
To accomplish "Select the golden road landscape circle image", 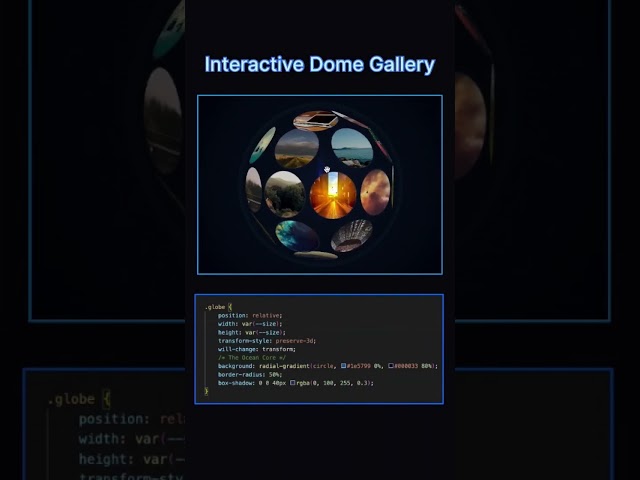I will [x=297, y=149].
